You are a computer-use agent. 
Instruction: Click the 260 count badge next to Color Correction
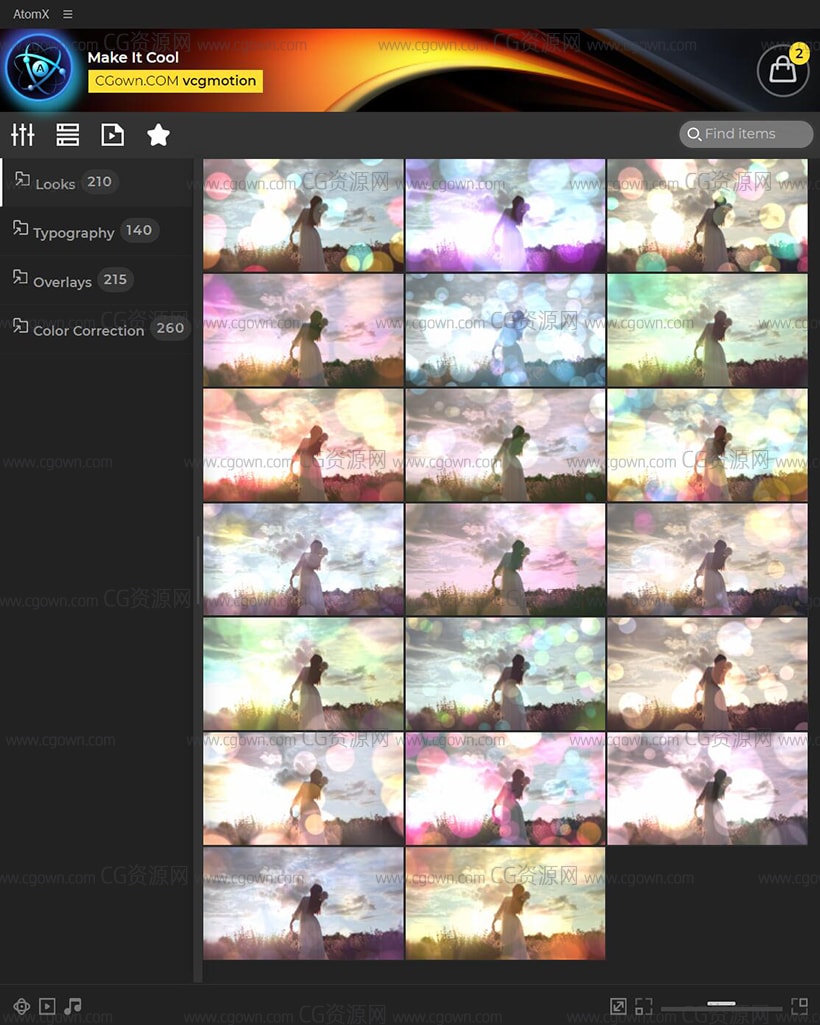click(x=170, y=328)
